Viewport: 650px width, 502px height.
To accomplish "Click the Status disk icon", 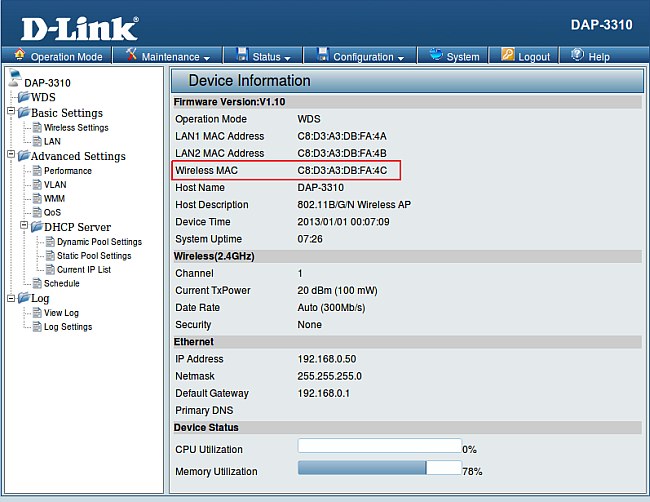I will click(x=242, y=56).
